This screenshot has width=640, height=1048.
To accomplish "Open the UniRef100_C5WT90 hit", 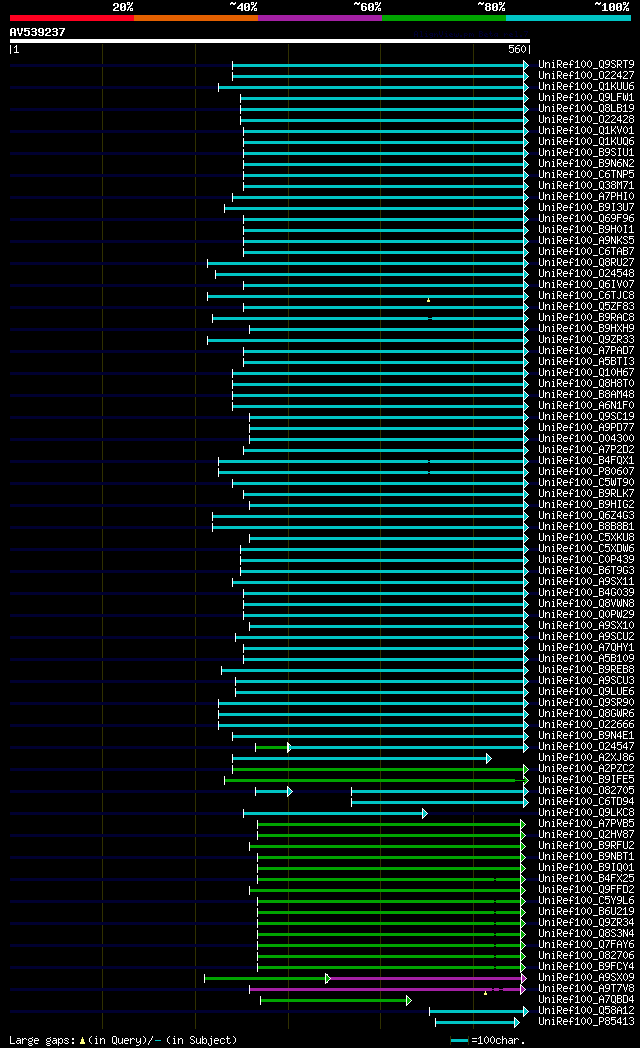I will click(x=586, y=483).
